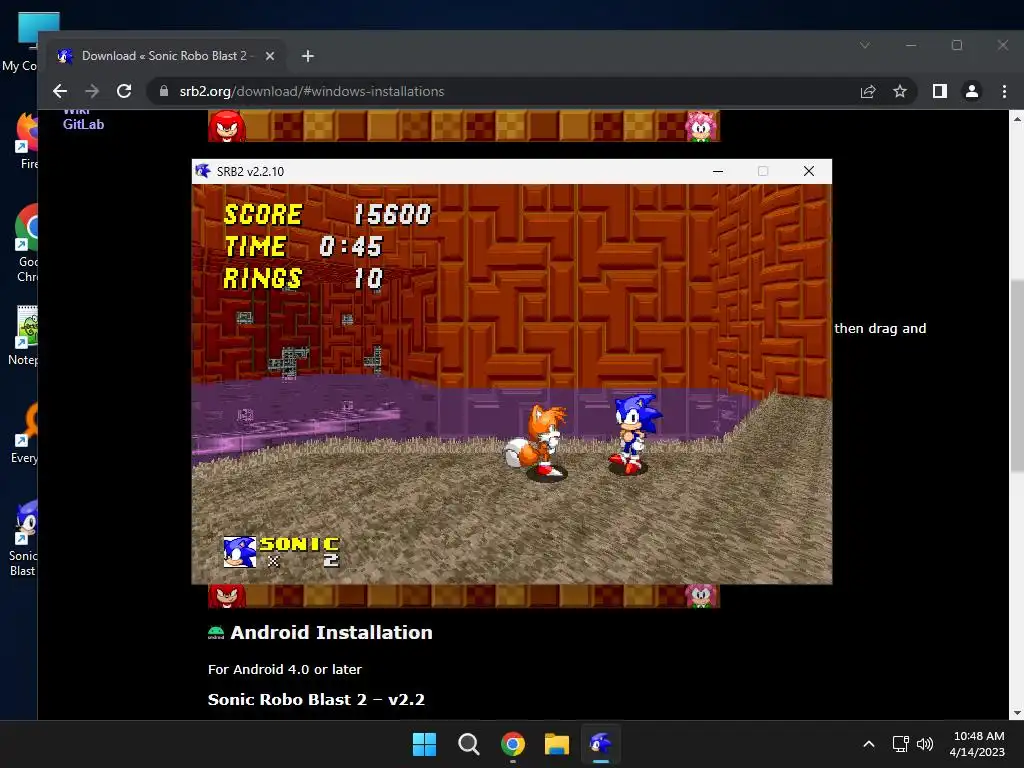
Task: Open Chrome three-dot menu
Action: point(1004,91)
